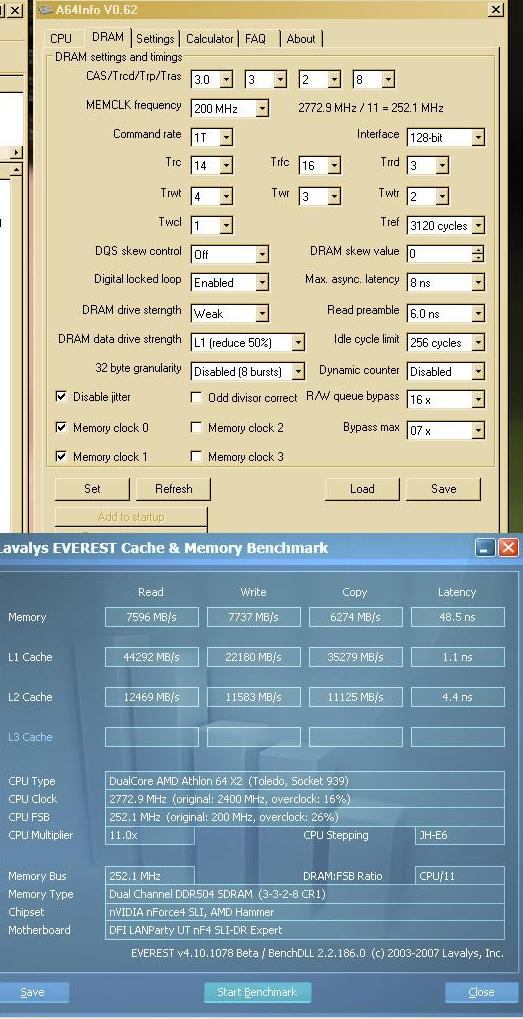Viewport: 523px width, 1019px height.
Task: Open the Settings tab
Action: (155, 39)
